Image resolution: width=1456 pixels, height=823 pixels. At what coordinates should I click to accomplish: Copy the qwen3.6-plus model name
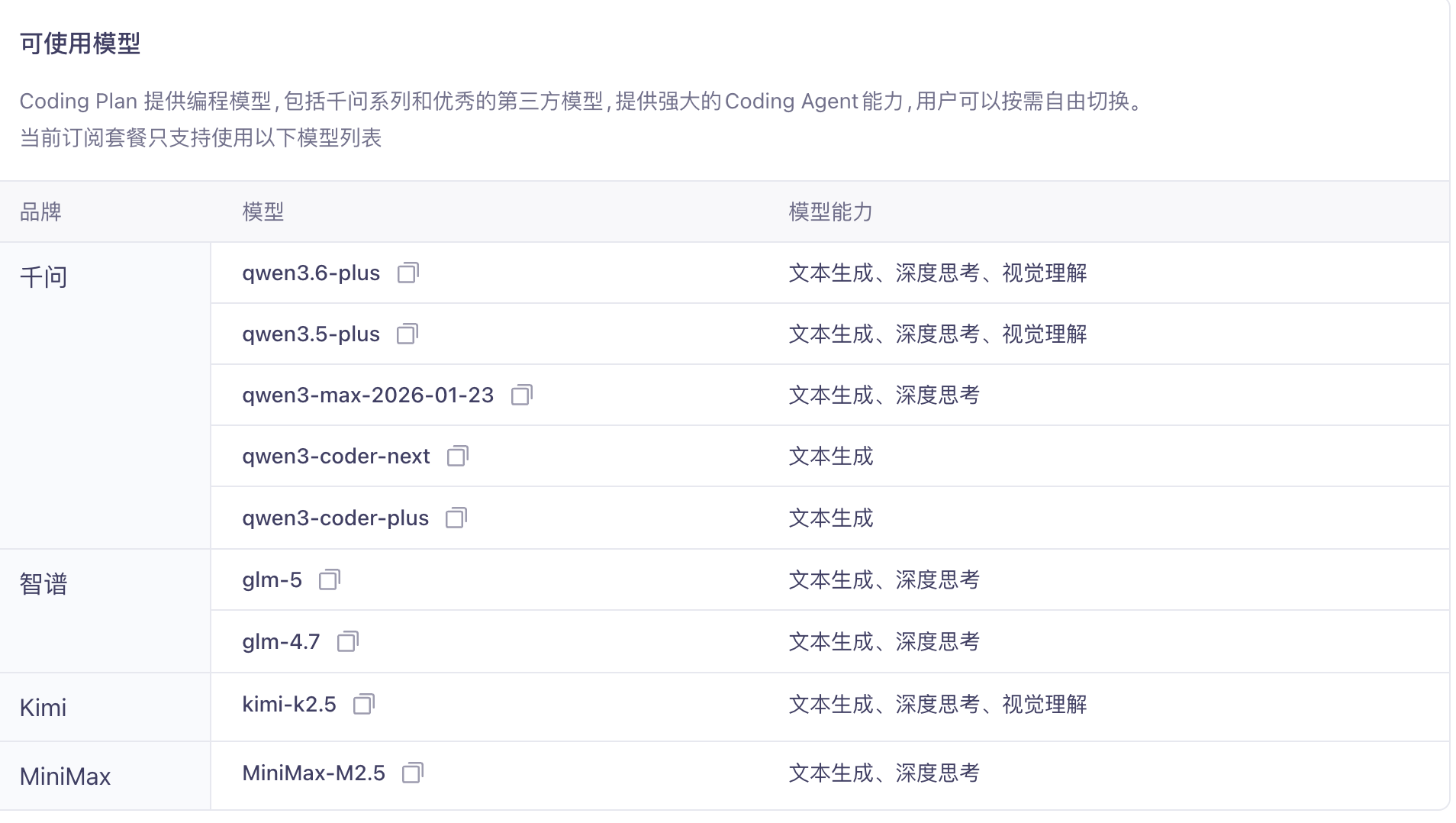408,273
